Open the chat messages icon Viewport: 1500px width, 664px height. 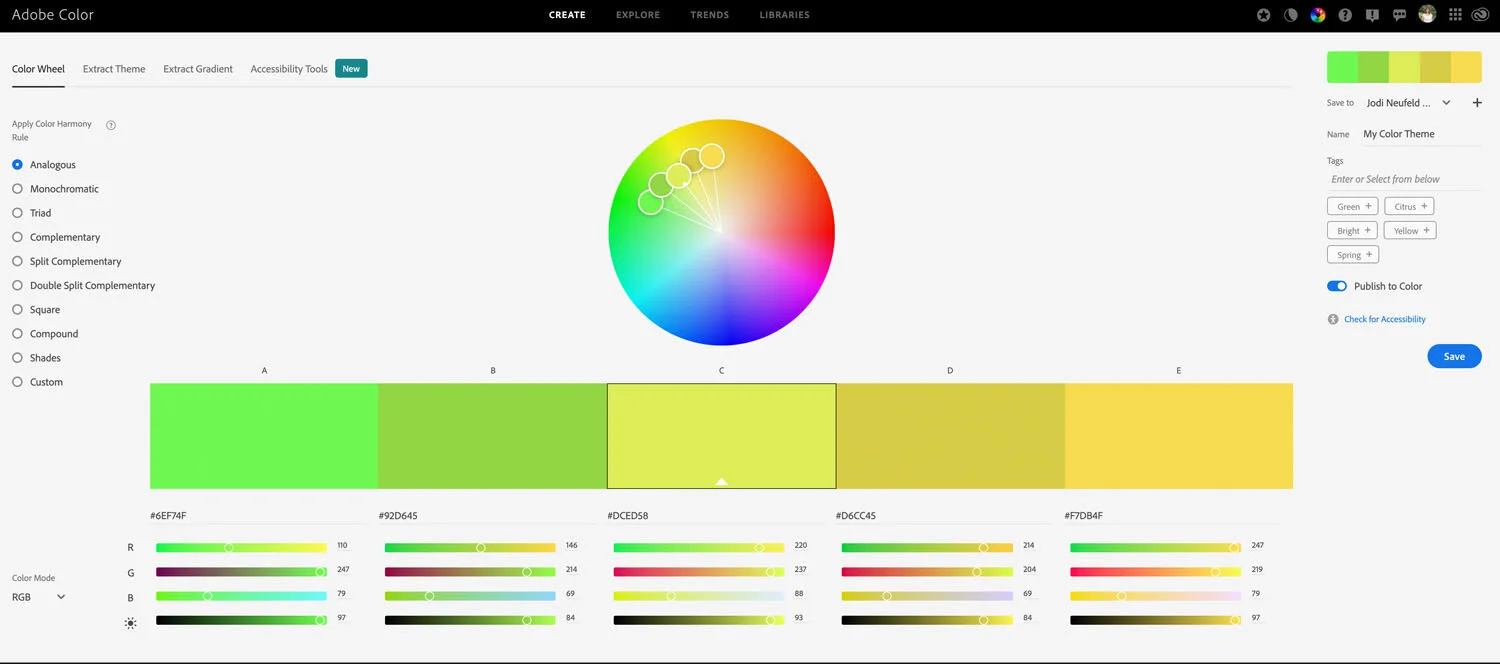pyautogui.click(x=1400, y=14)
